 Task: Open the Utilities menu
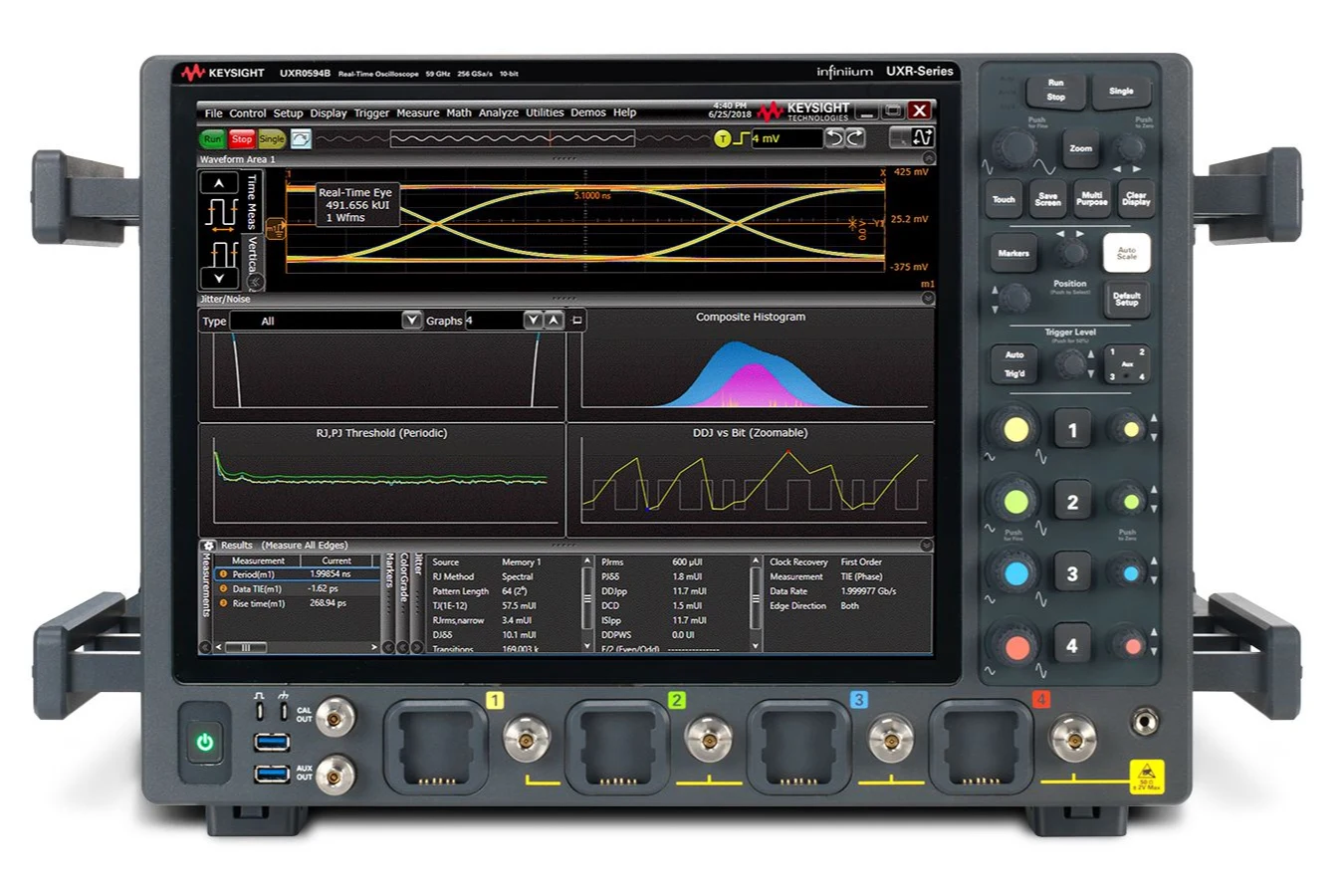point(545,113)
